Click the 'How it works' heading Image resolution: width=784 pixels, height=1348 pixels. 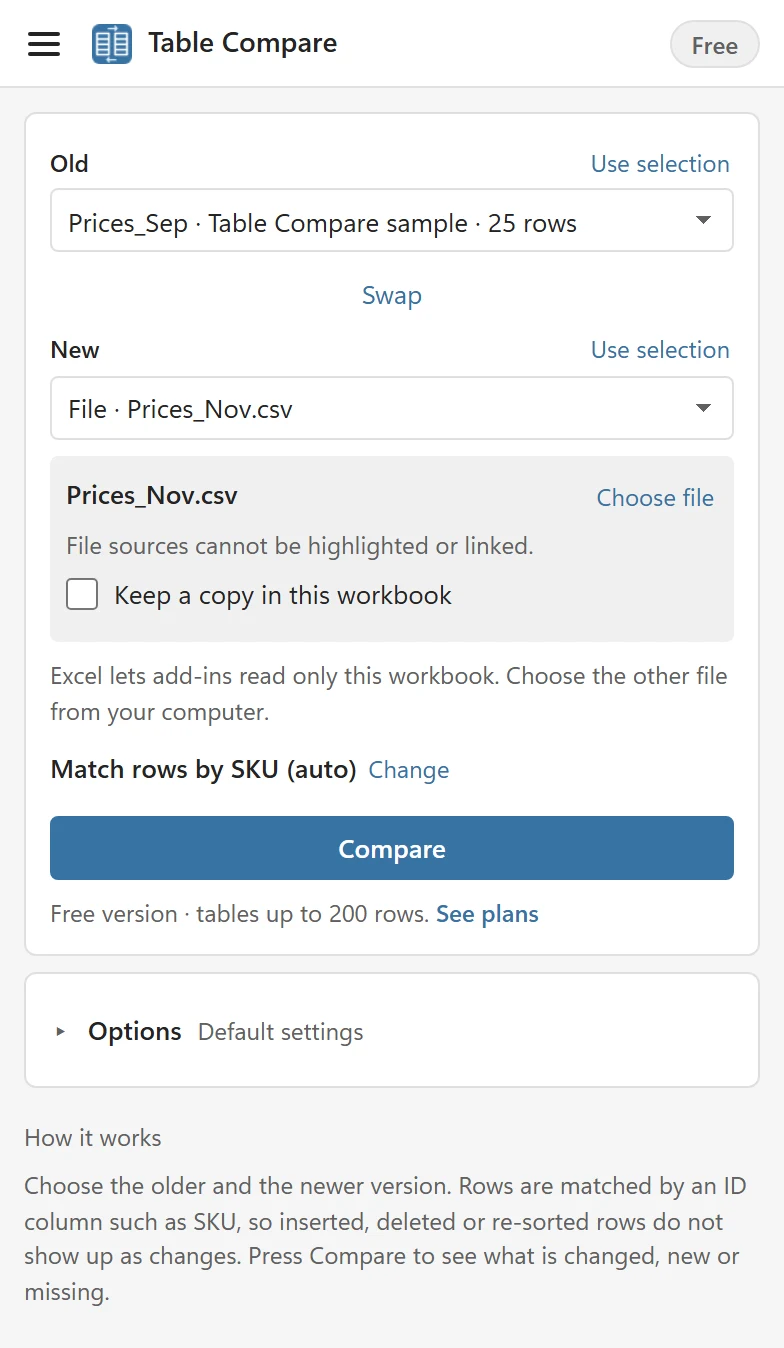(x=93, y=1138)
